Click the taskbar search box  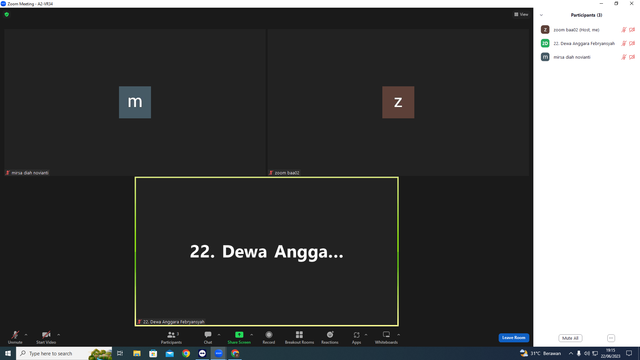(64, 353)
